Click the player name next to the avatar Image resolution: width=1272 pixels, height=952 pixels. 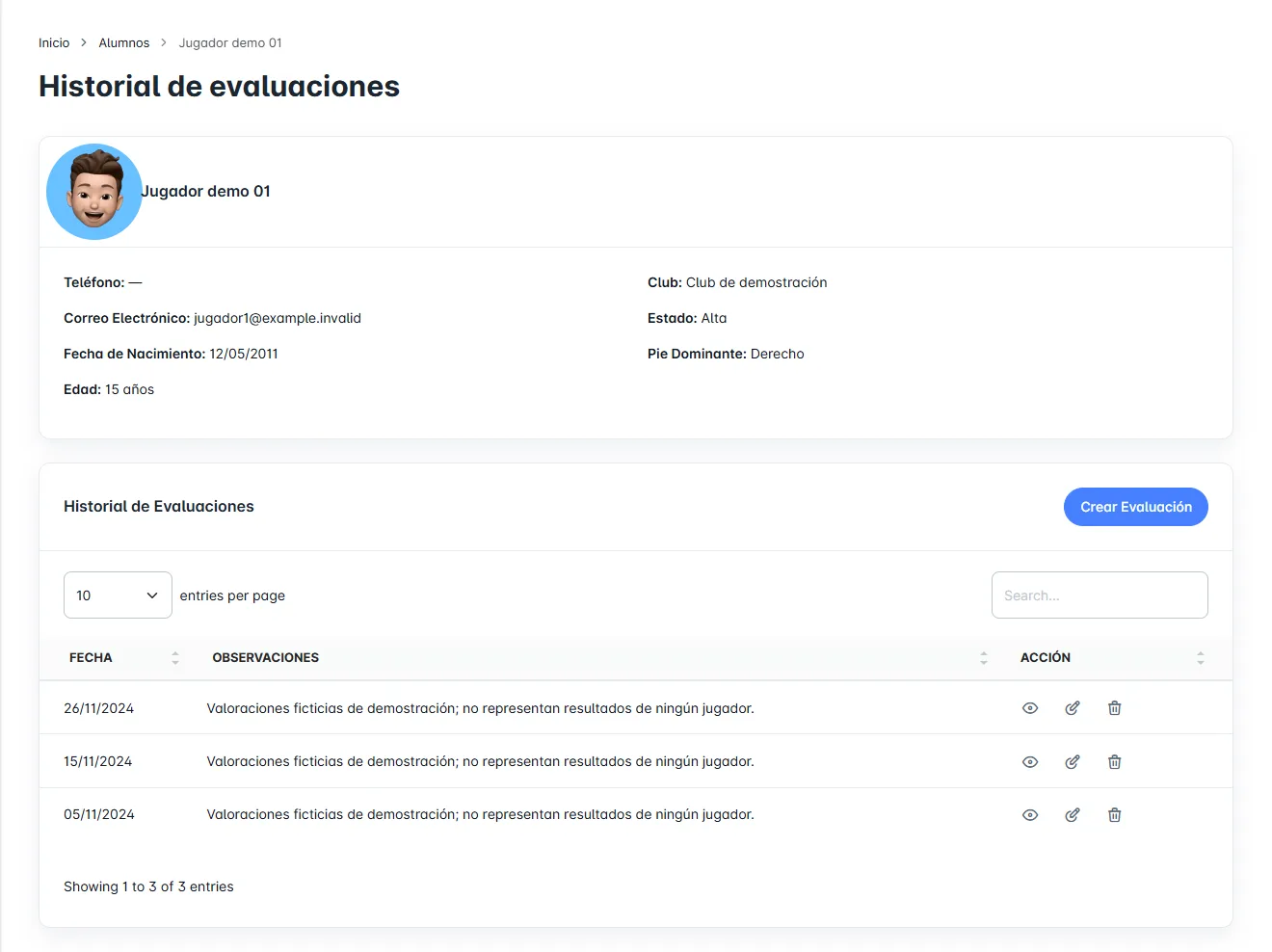point(206,192)
